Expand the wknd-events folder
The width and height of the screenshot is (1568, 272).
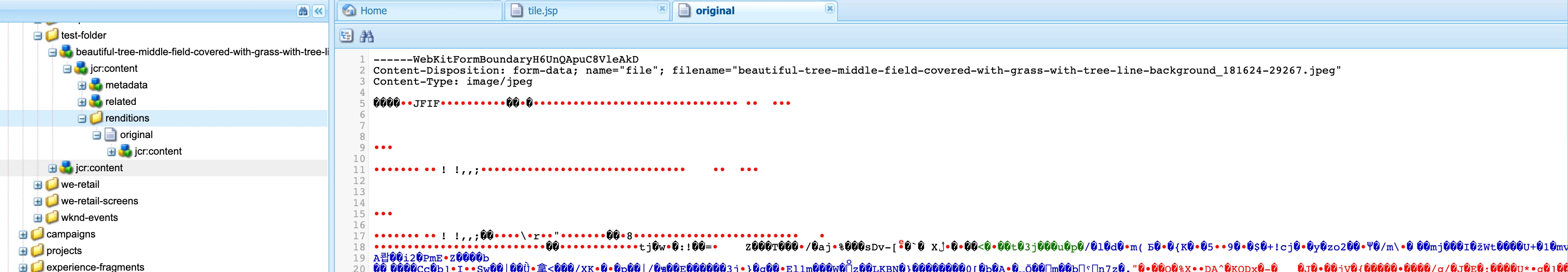(38, 218)
